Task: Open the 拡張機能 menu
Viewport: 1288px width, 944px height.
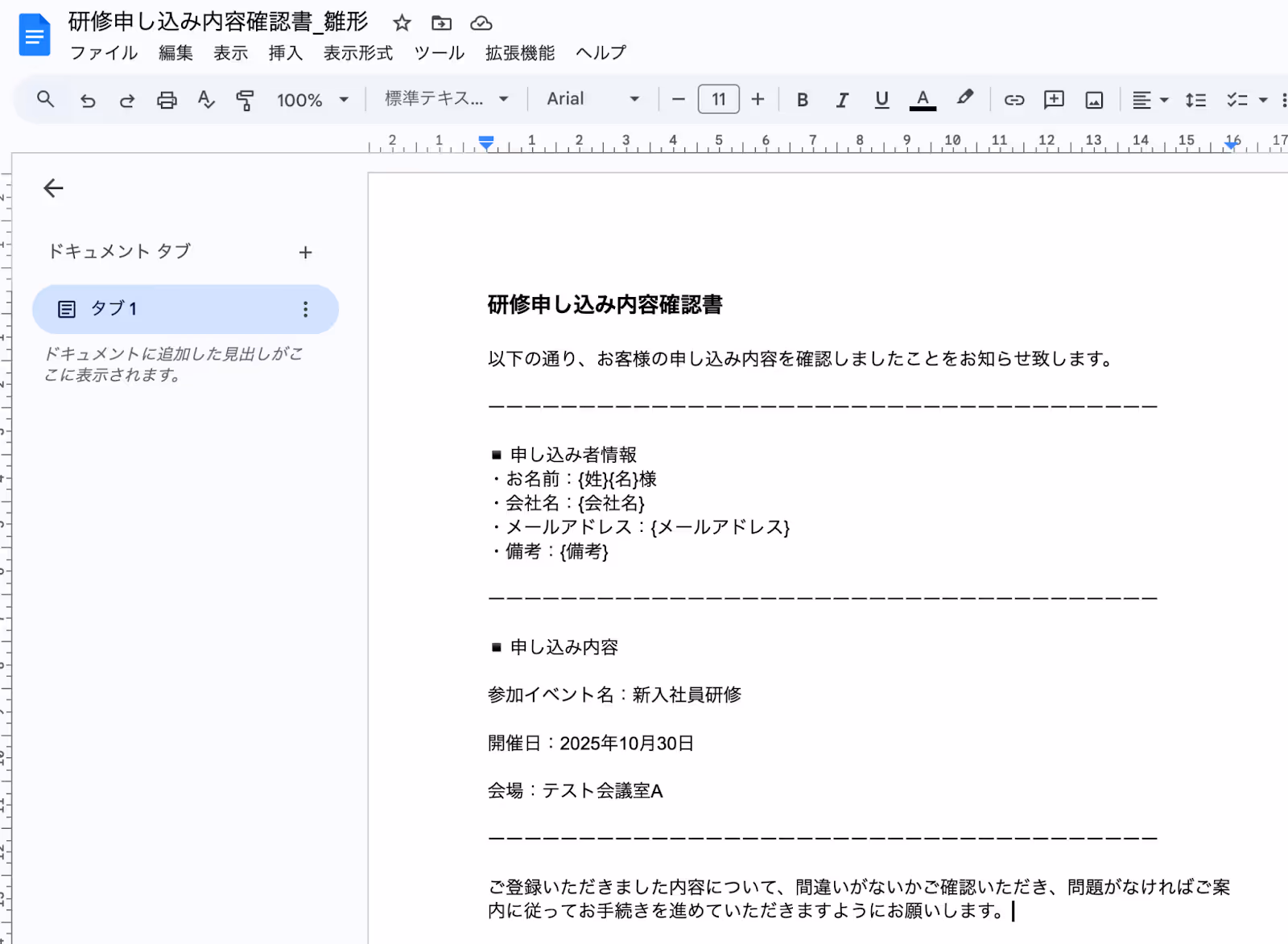Action: 520,53
